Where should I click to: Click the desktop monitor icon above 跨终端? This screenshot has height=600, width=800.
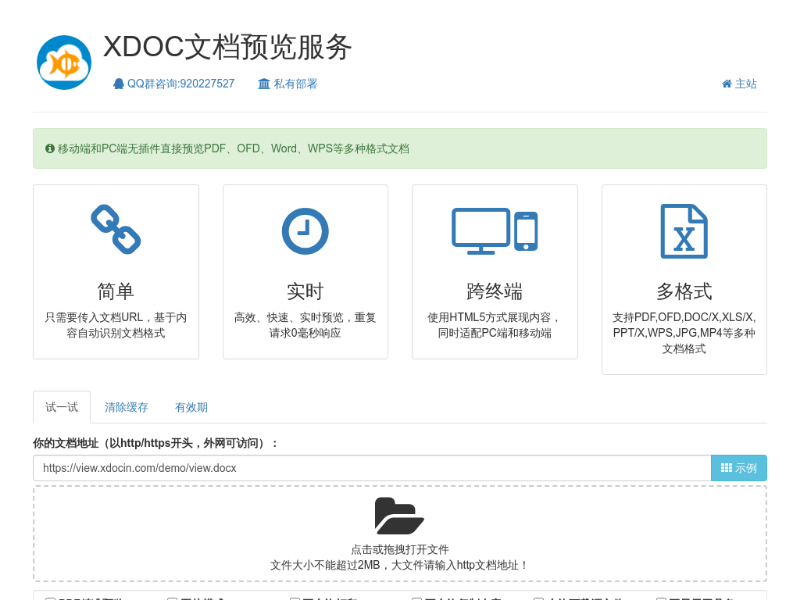[480, 230]
